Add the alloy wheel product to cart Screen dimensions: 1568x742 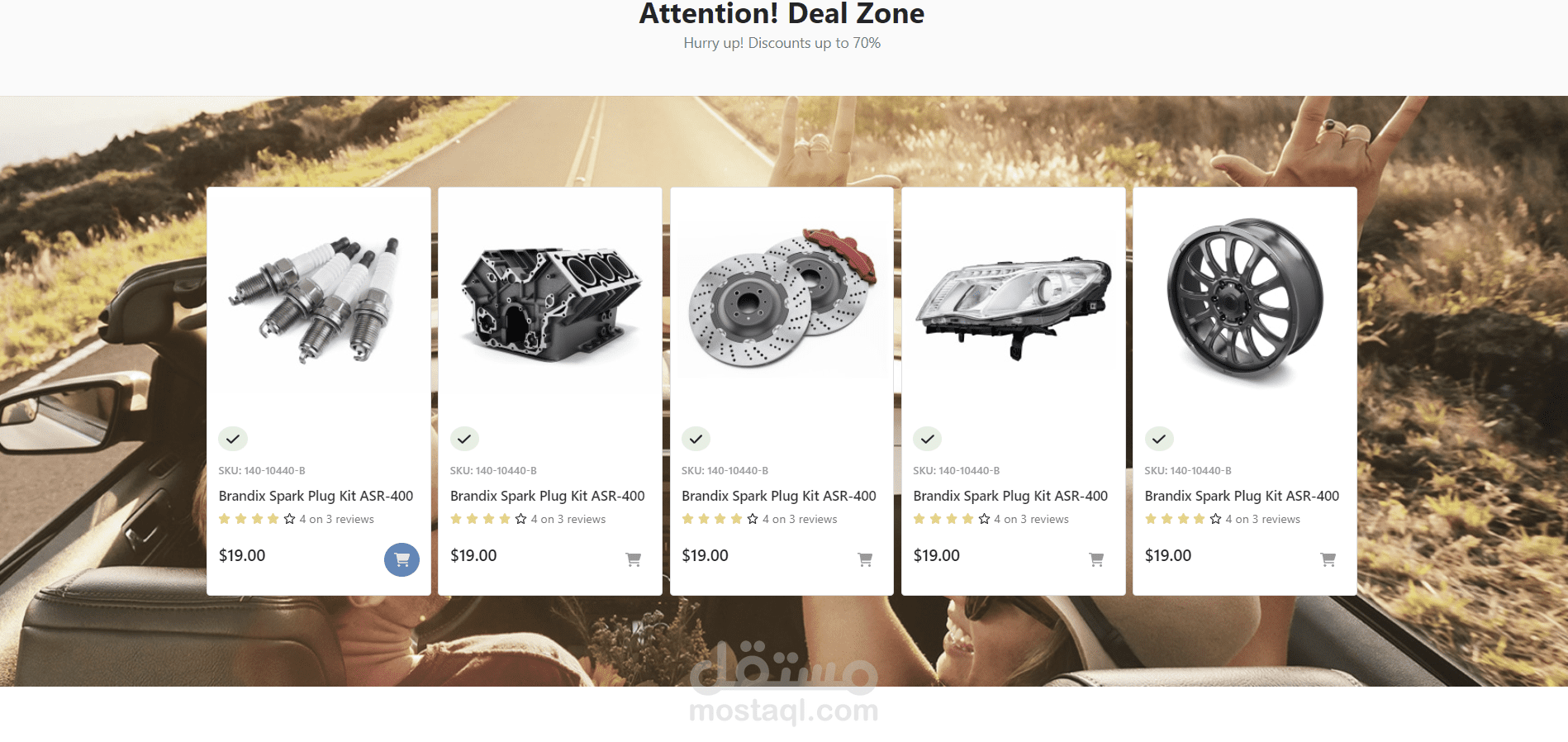1328,559
